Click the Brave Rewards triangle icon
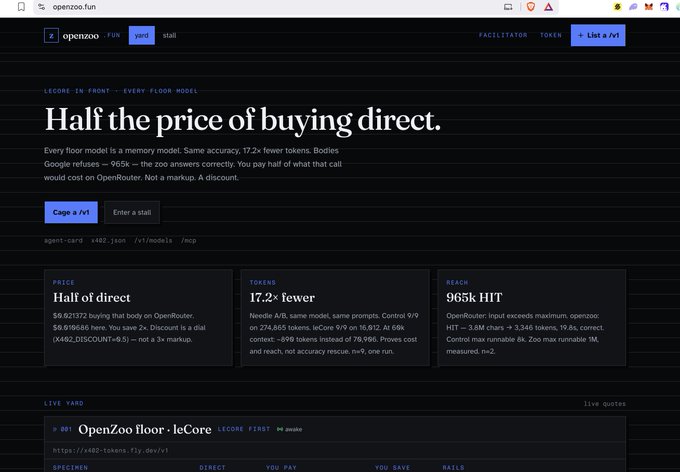The height and width of the screenshot is (472, 680). coord(549,7)
